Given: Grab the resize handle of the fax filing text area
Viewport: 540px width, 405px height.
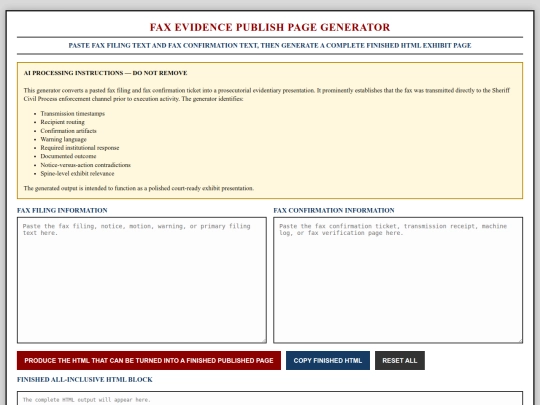Looking at the screenshot, I should (x=264, y=341).
